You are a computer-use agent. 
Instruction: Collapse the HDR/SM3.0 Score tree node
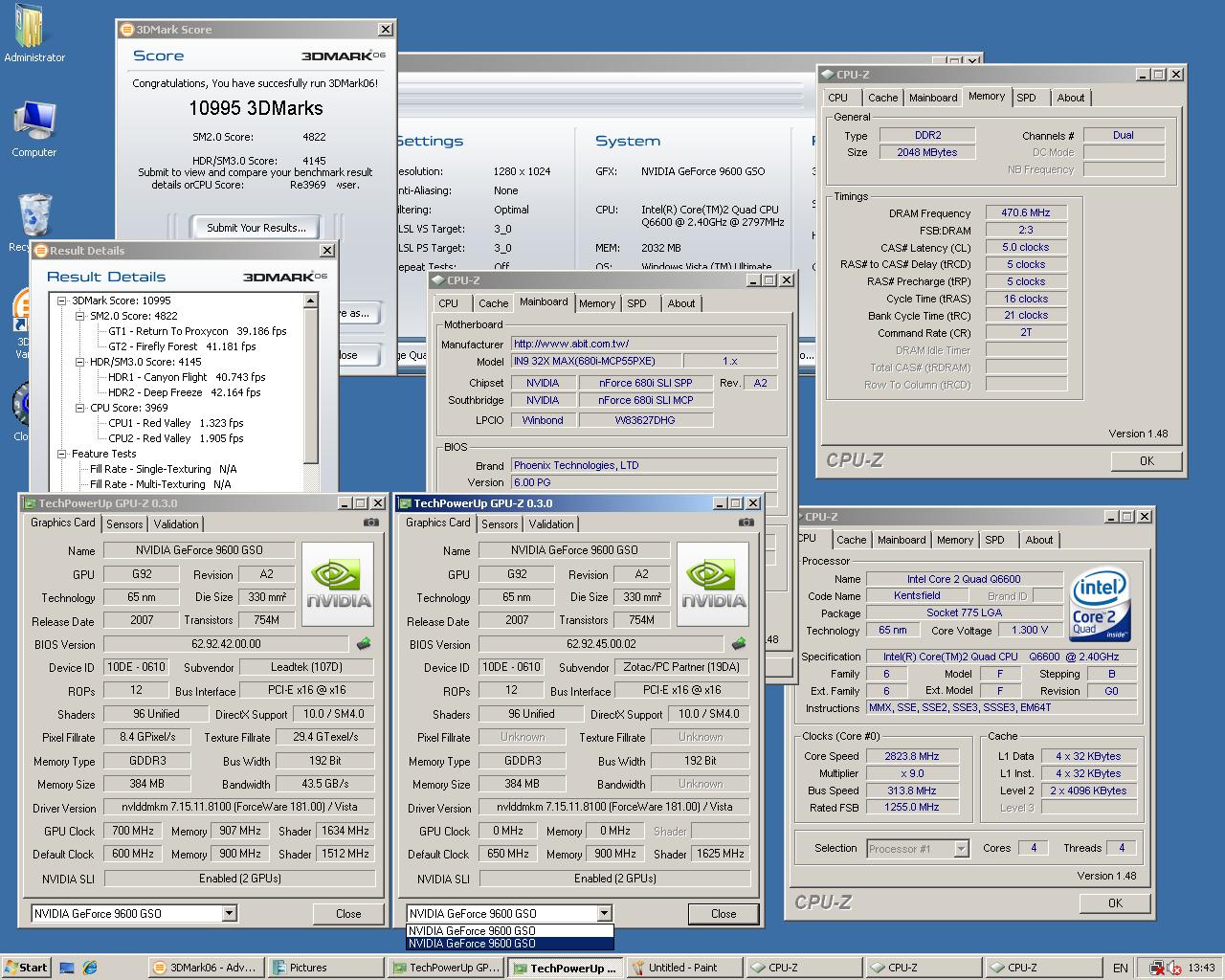pyautogui.click(x=80, y=362)
